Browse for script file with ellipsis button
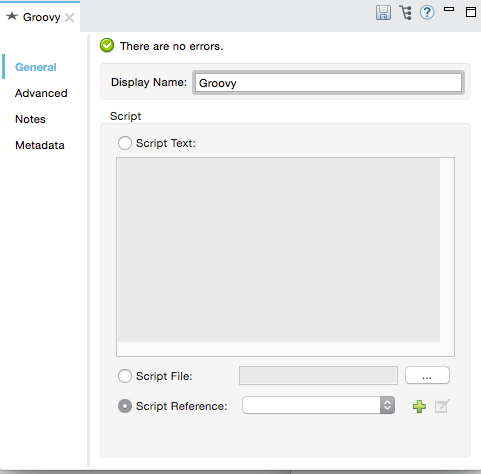The width and height of the screenshot is (481, 474). (x=427, y=375)
